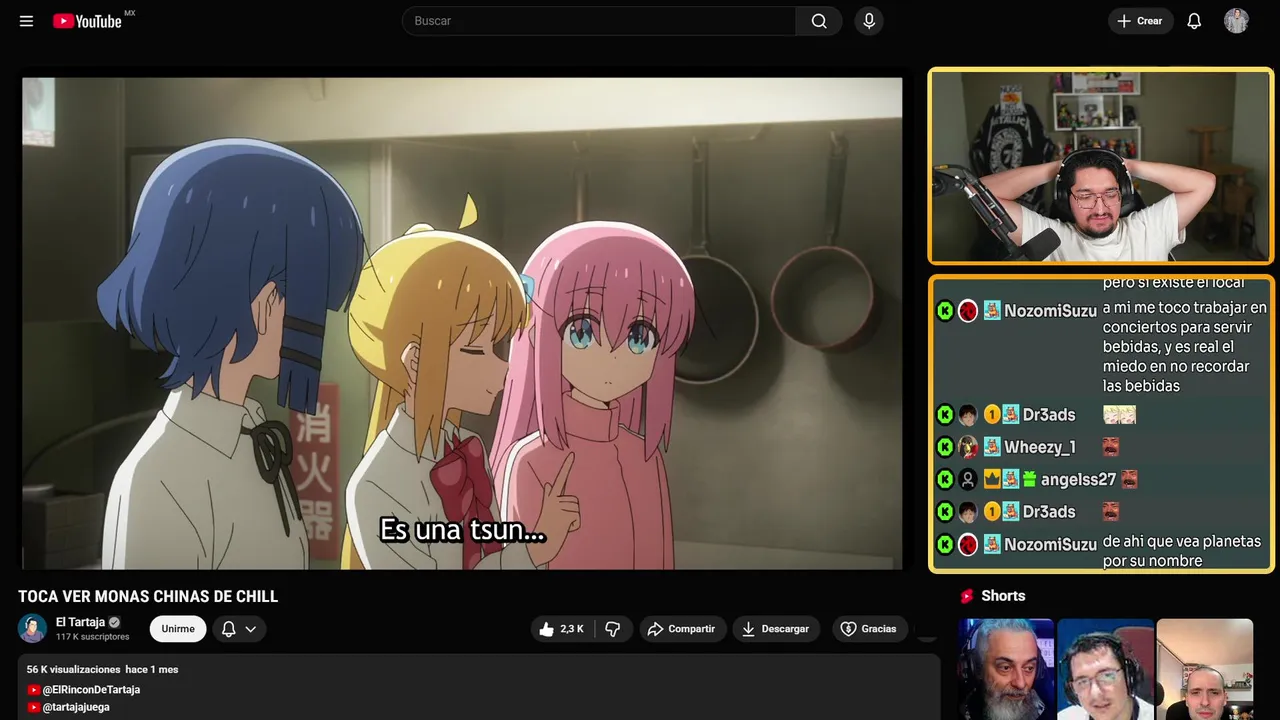The width and height of the screenshot is (1280, 720).
Task: Share the video via Compartir
Action: pos(682,629)
